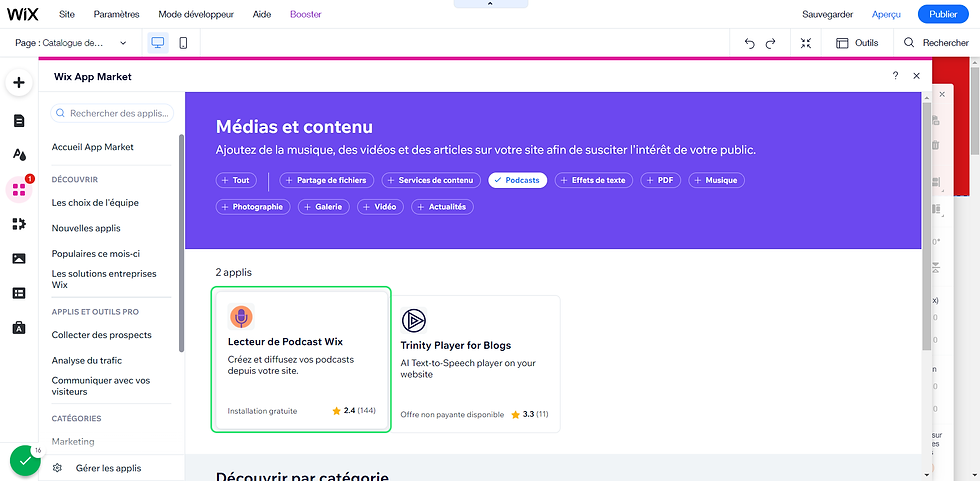
Task: Open the Trinity Player for Blogs card
Action: [474, 364]
